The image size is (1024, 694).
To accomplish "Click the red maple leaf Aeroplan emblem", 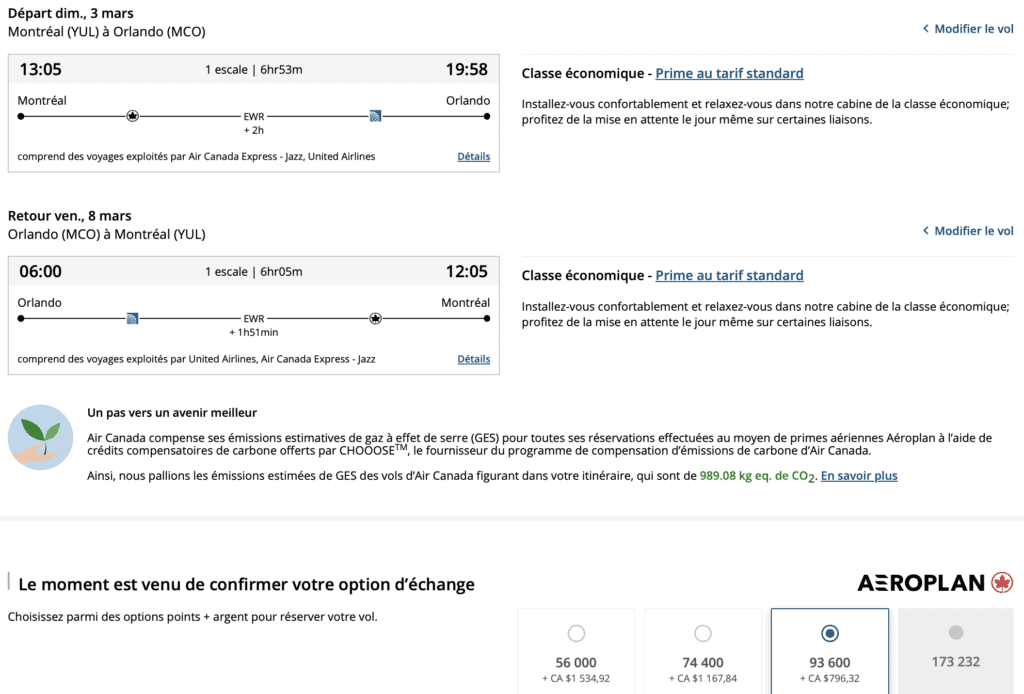I will pyautogui.click(x=1002, y=583).
